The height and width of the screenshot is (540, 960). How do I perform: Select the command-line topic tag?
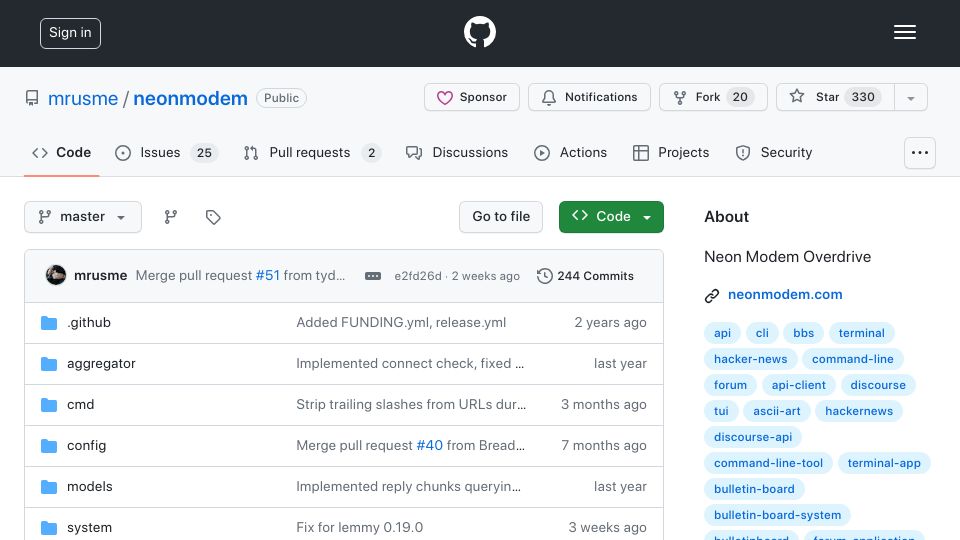tap(853, 359)
